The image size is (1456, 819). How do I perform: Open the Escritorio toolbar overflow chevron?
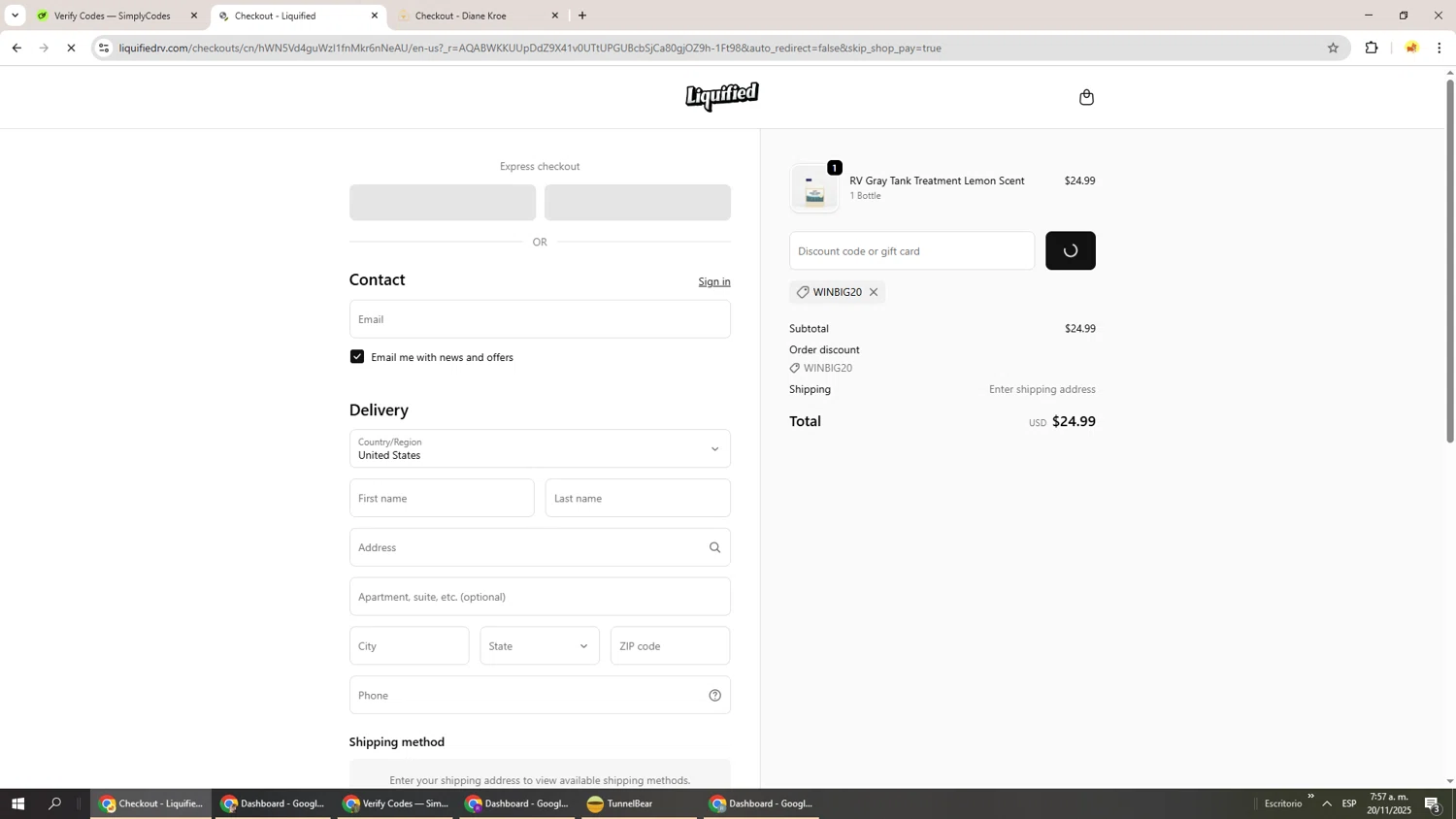(1310, 797)
